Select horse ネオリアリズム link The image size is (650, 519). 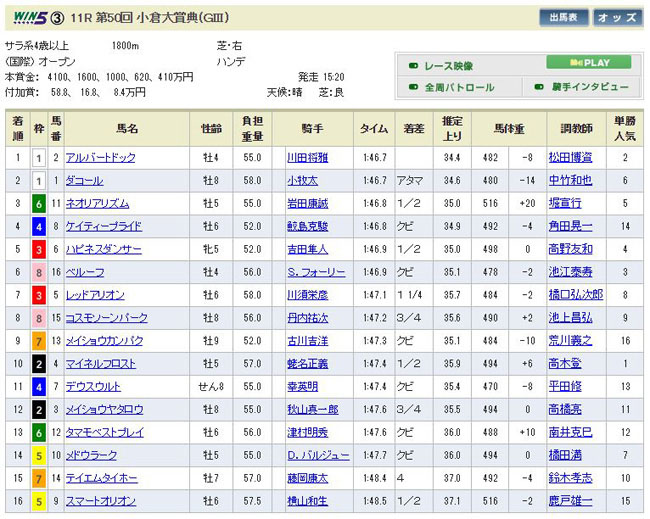click(97, 204)
